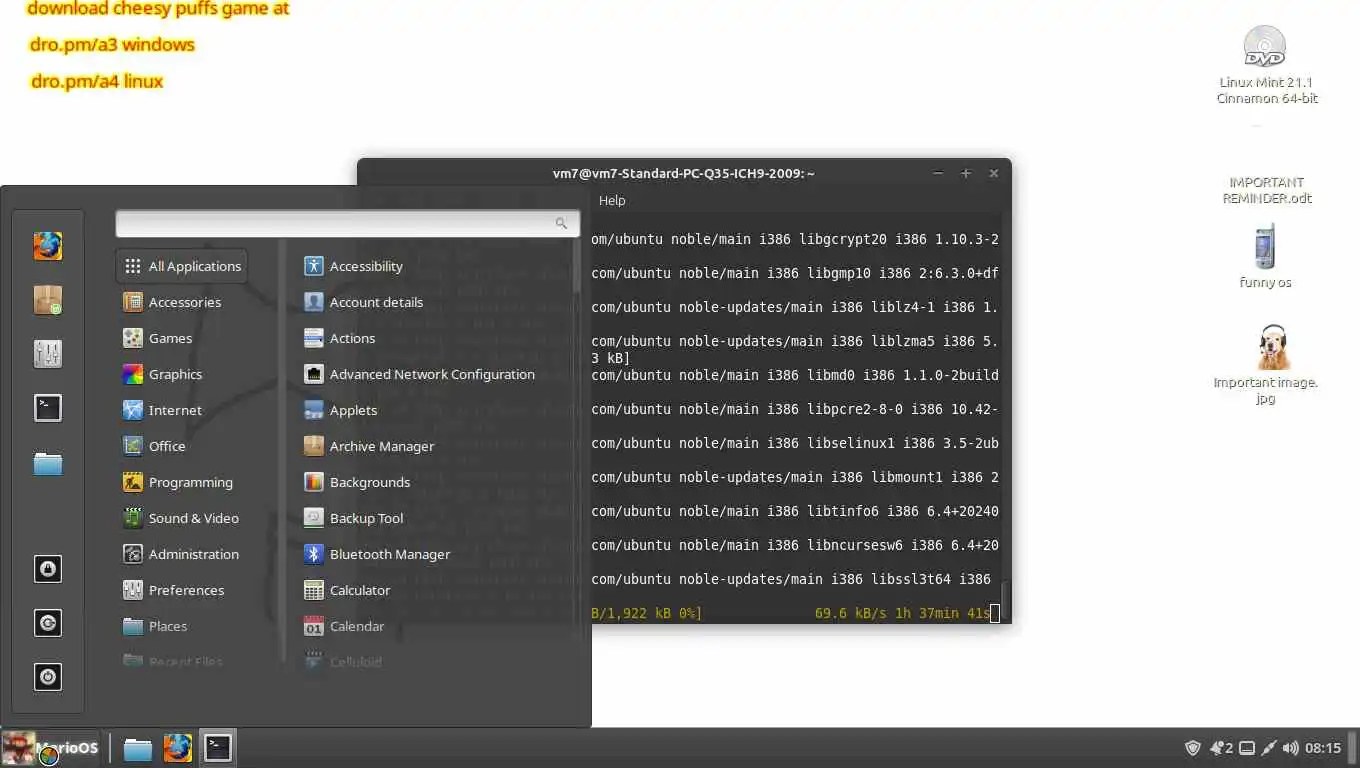
Task: Minimize the terminal window
Action: pyautogui.click(x=938, y=173)
